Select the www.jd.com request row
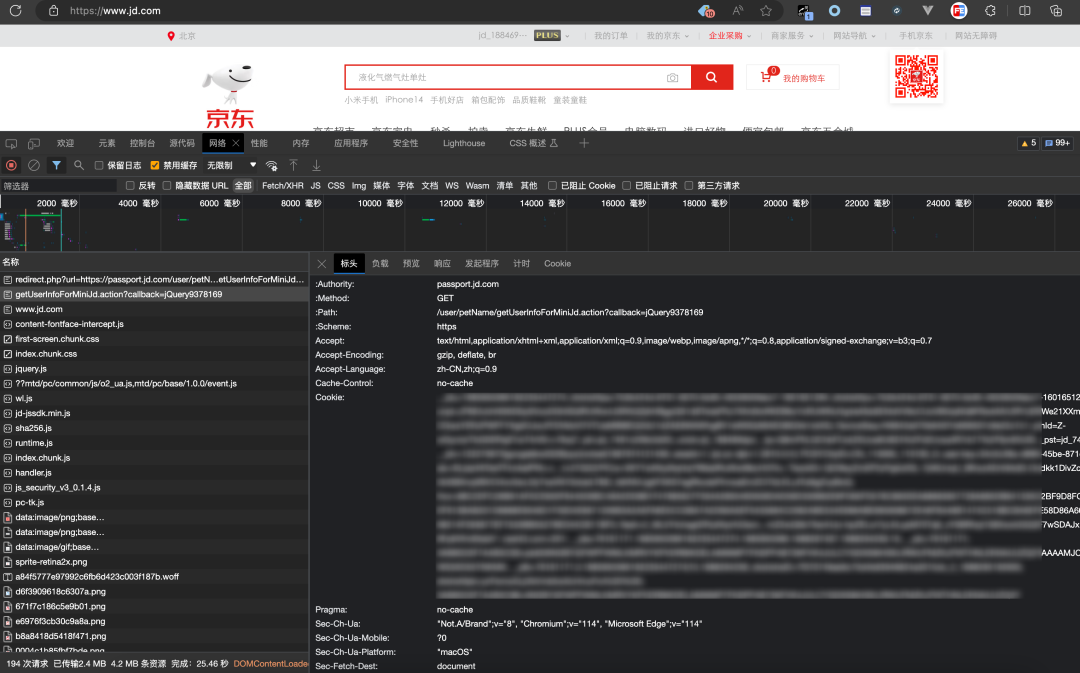Viewport: 1080px width, 673px height. pyautogui.click(x=154, y=309)
